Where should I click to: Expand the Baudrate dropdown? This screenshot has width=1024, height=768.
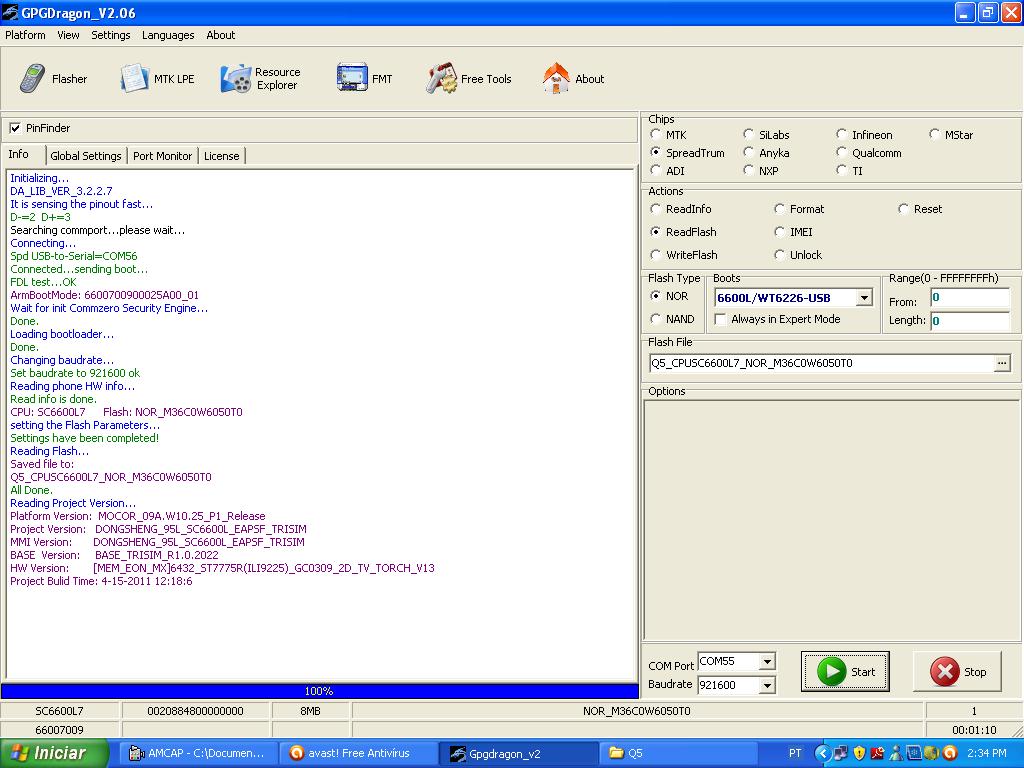click(x=768, y=685)
